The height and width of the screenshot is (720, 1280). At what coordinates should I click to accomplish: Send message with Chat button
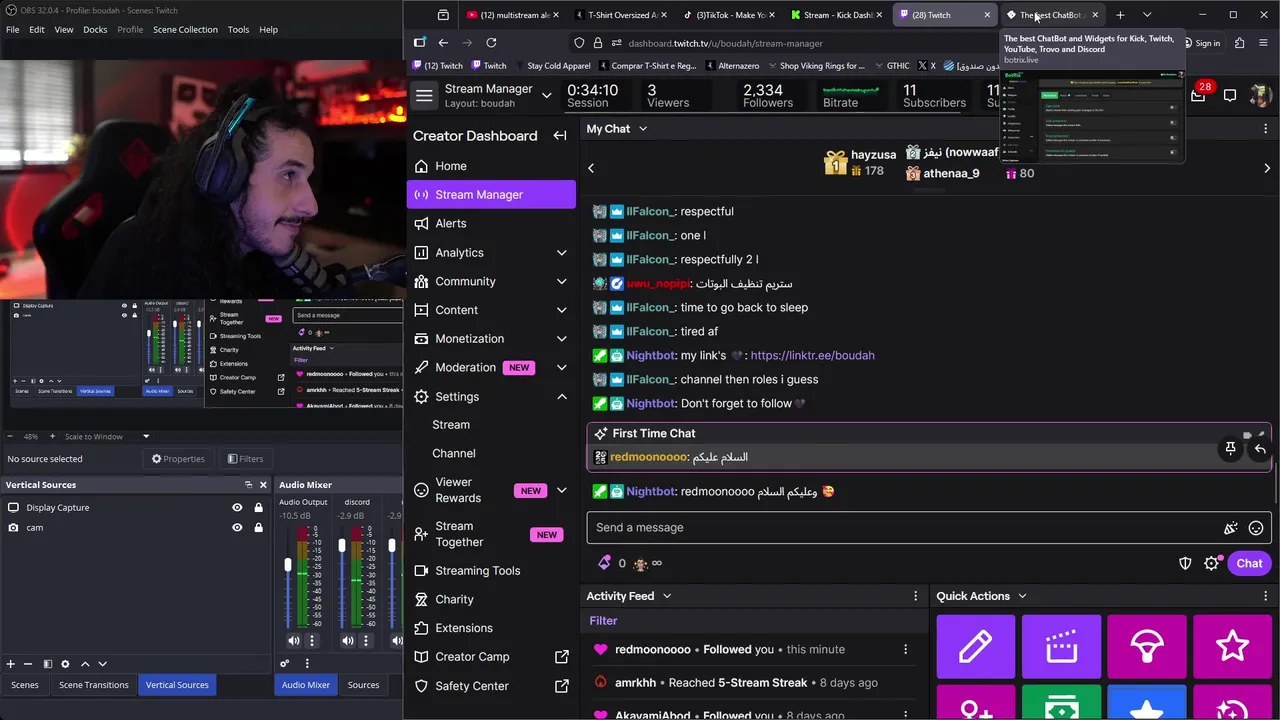[1249, 563]
